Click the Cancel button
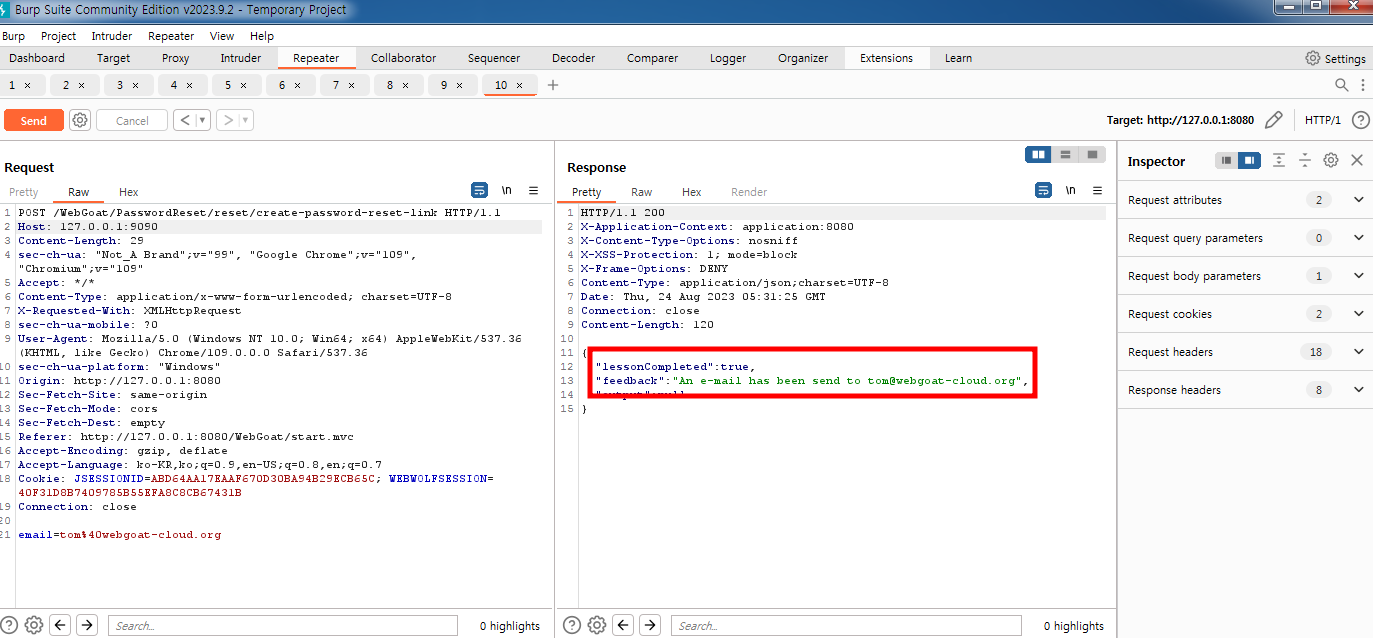1373x638 pixels. pos(132,120)
